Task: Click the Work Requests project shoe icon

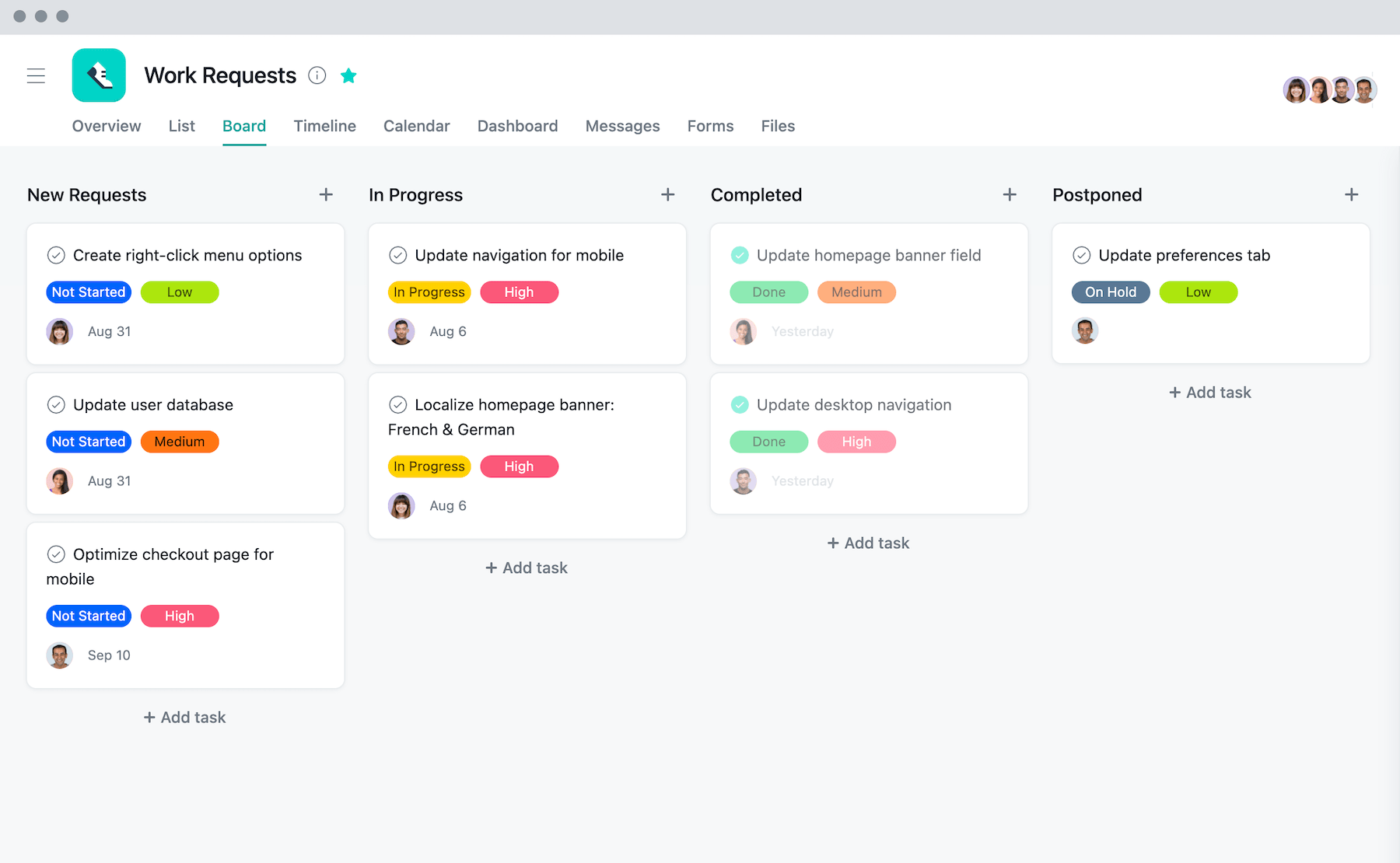Action: click(99, 75)
